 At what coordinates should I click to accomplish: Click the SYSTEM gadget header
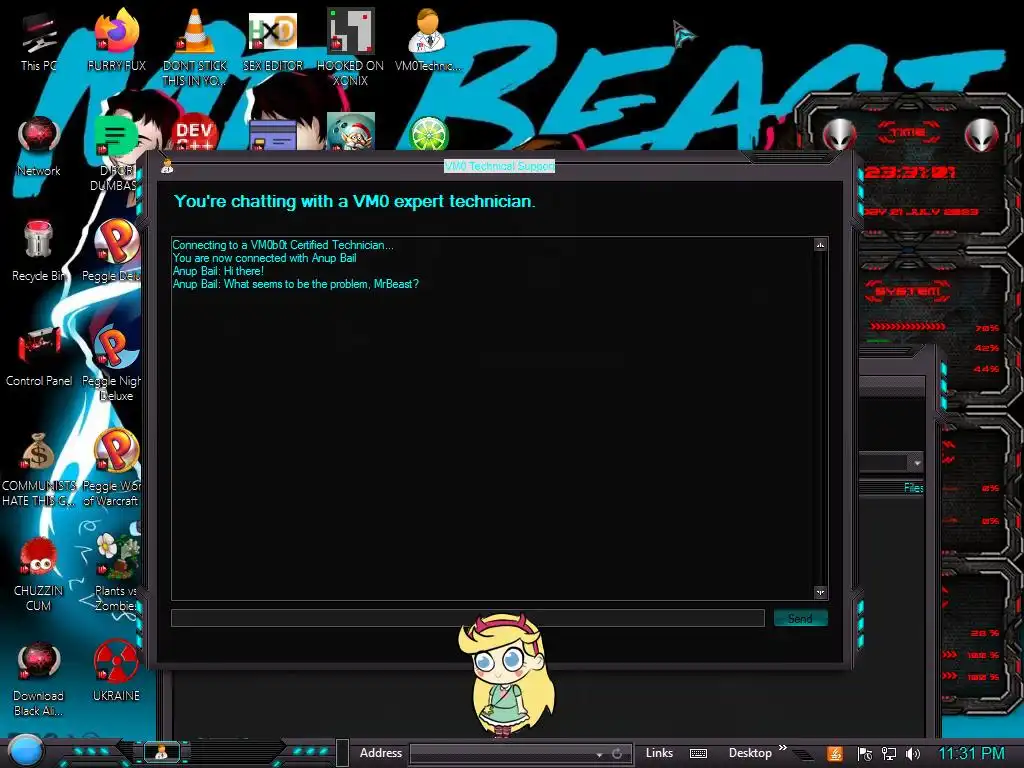click(908, 291)
